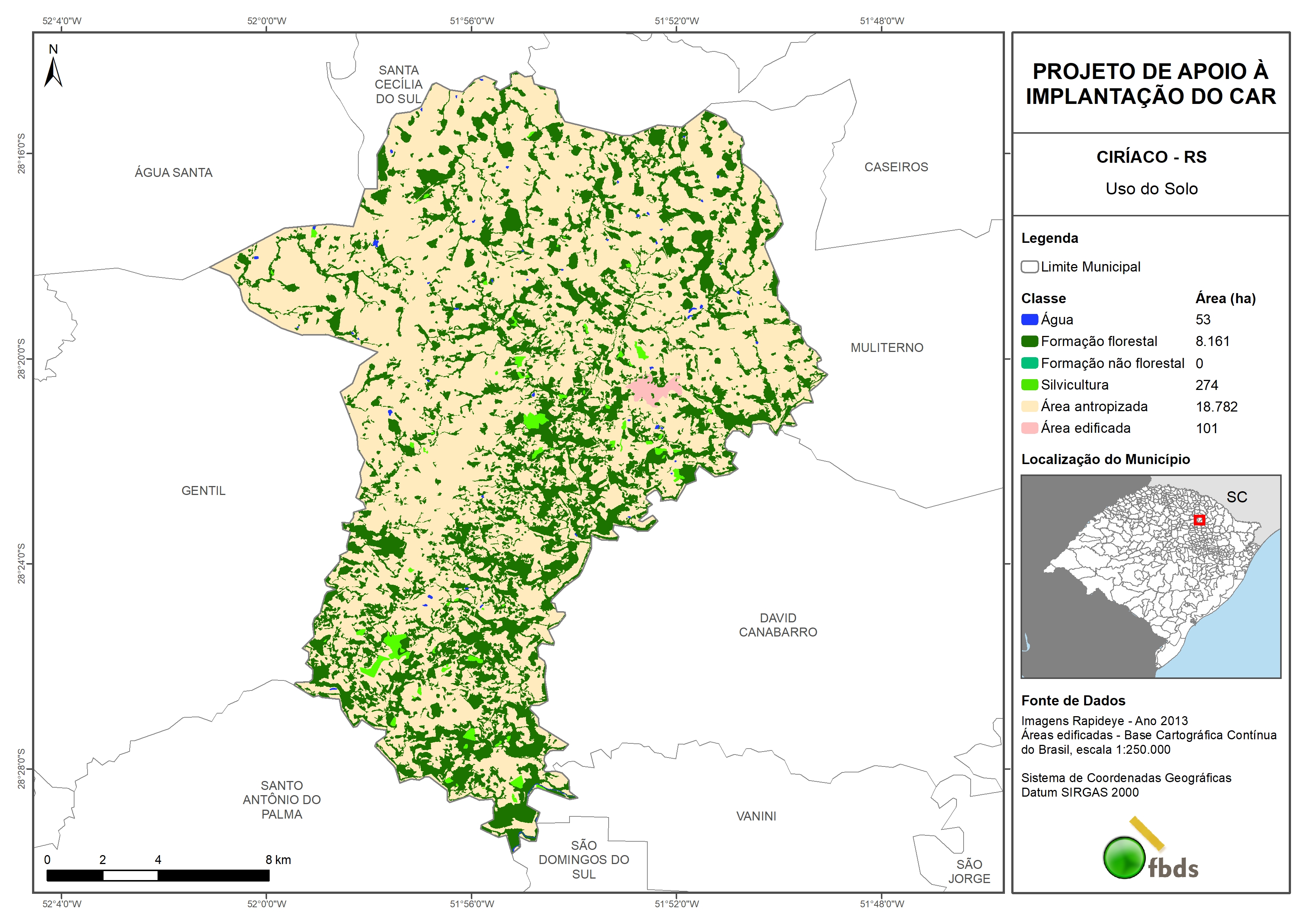Click the GENTIL municipality label
This screenshot has width=1307, height=924.
[x=203, y=490]
